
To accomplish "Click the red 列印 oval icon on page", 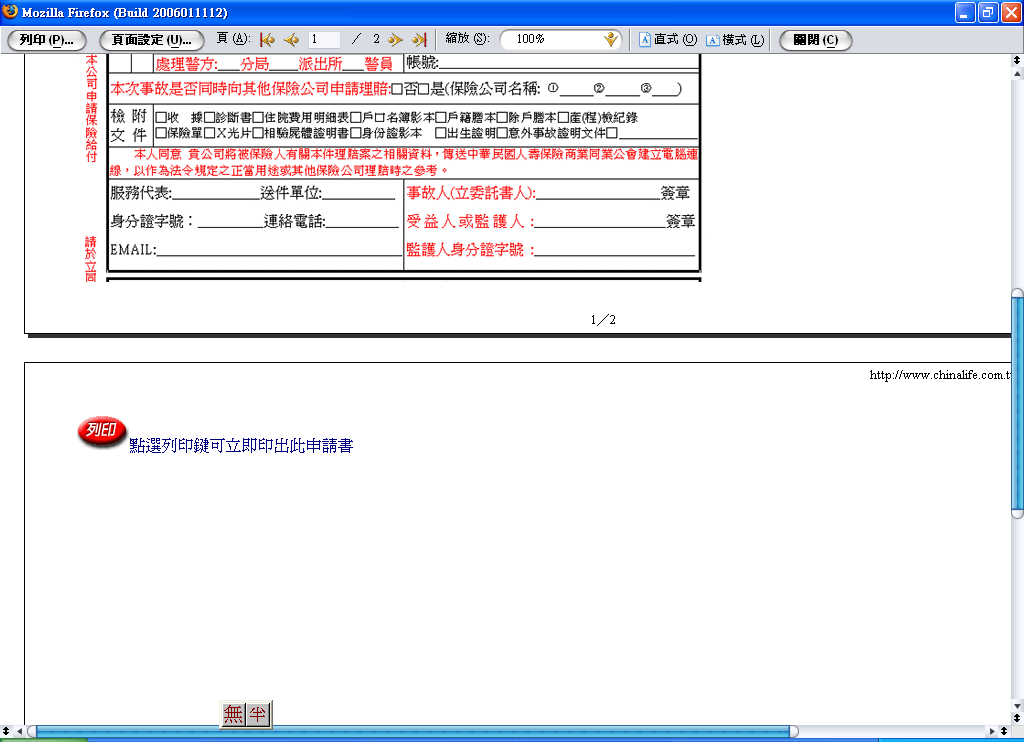I will tap(102, 432).
